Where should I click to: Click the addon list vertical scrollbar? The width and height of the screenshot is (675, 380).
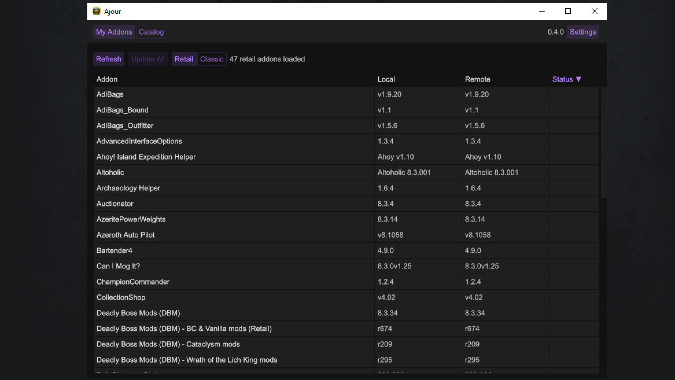[x=604, y=142]
